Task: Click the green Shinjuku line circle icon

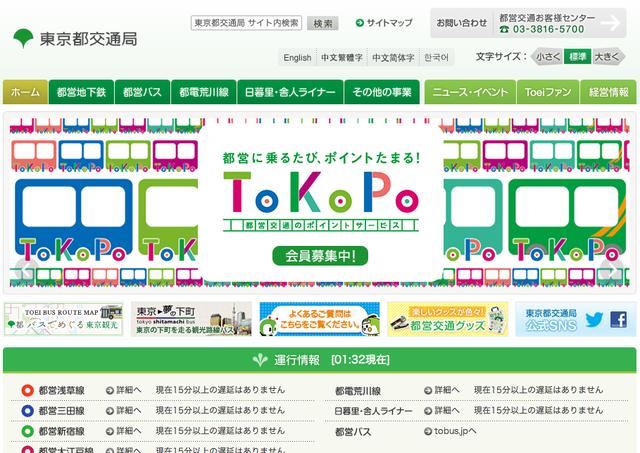Action: pos(27,431)
